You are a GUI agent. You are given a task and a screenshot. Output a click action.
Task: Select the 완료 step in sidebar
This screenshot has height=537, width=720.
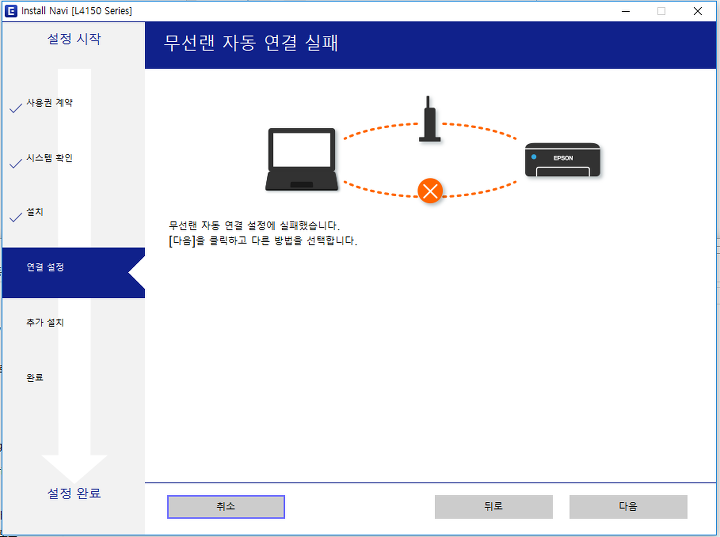point(35,378)
